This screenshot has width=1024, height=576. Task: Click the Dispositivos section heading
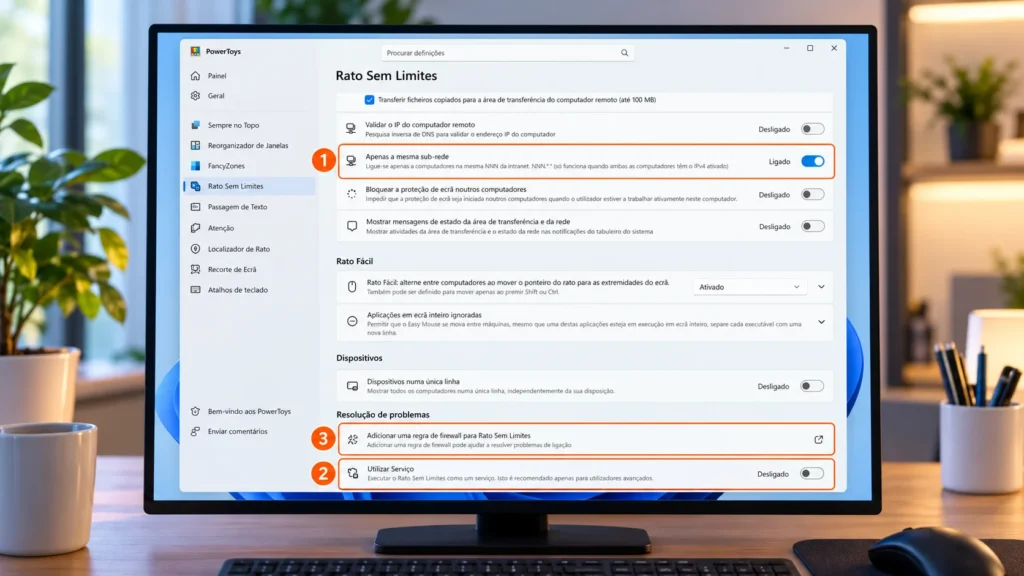point(359,358)
